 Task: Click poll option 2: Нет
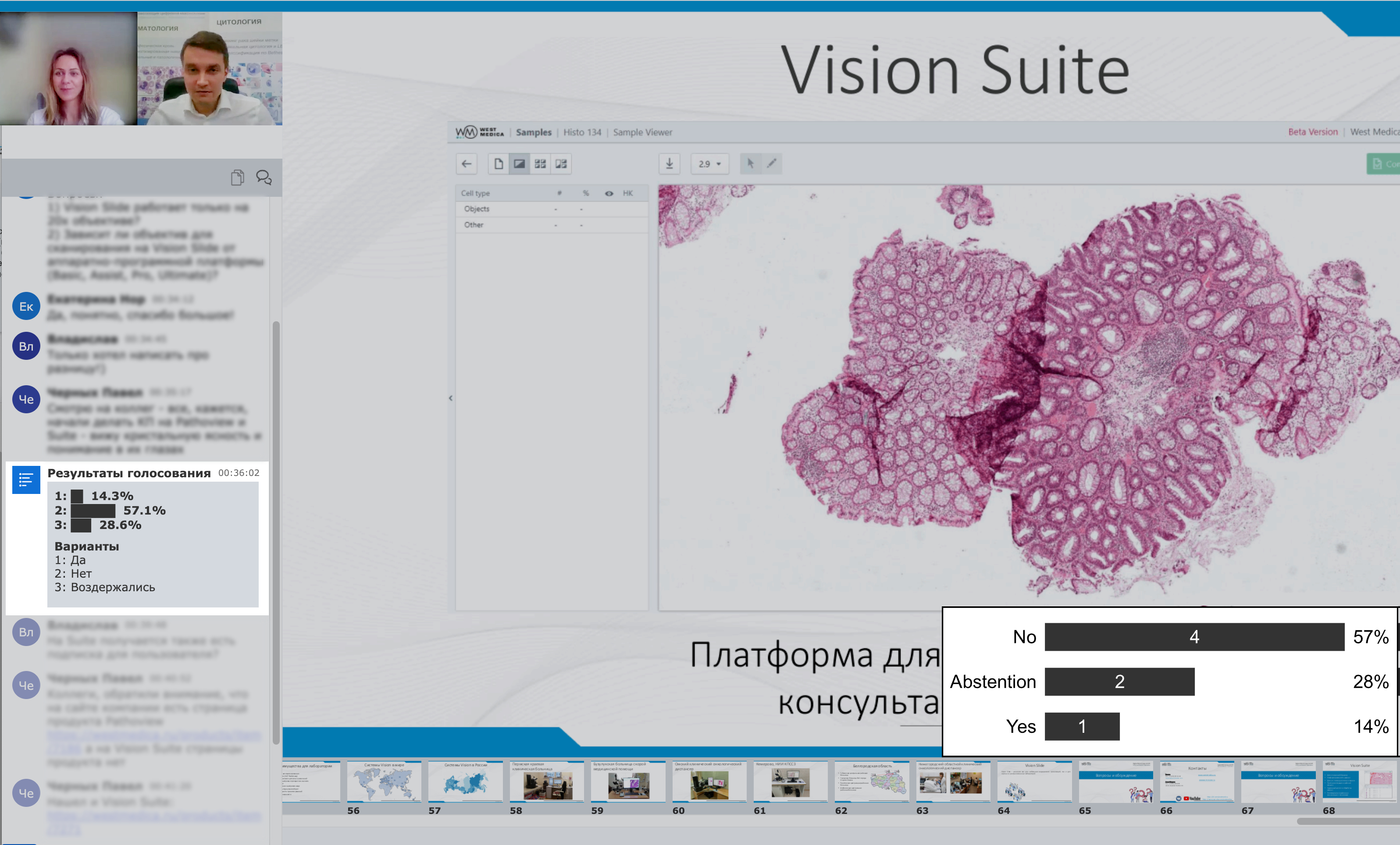click(73, 574)
